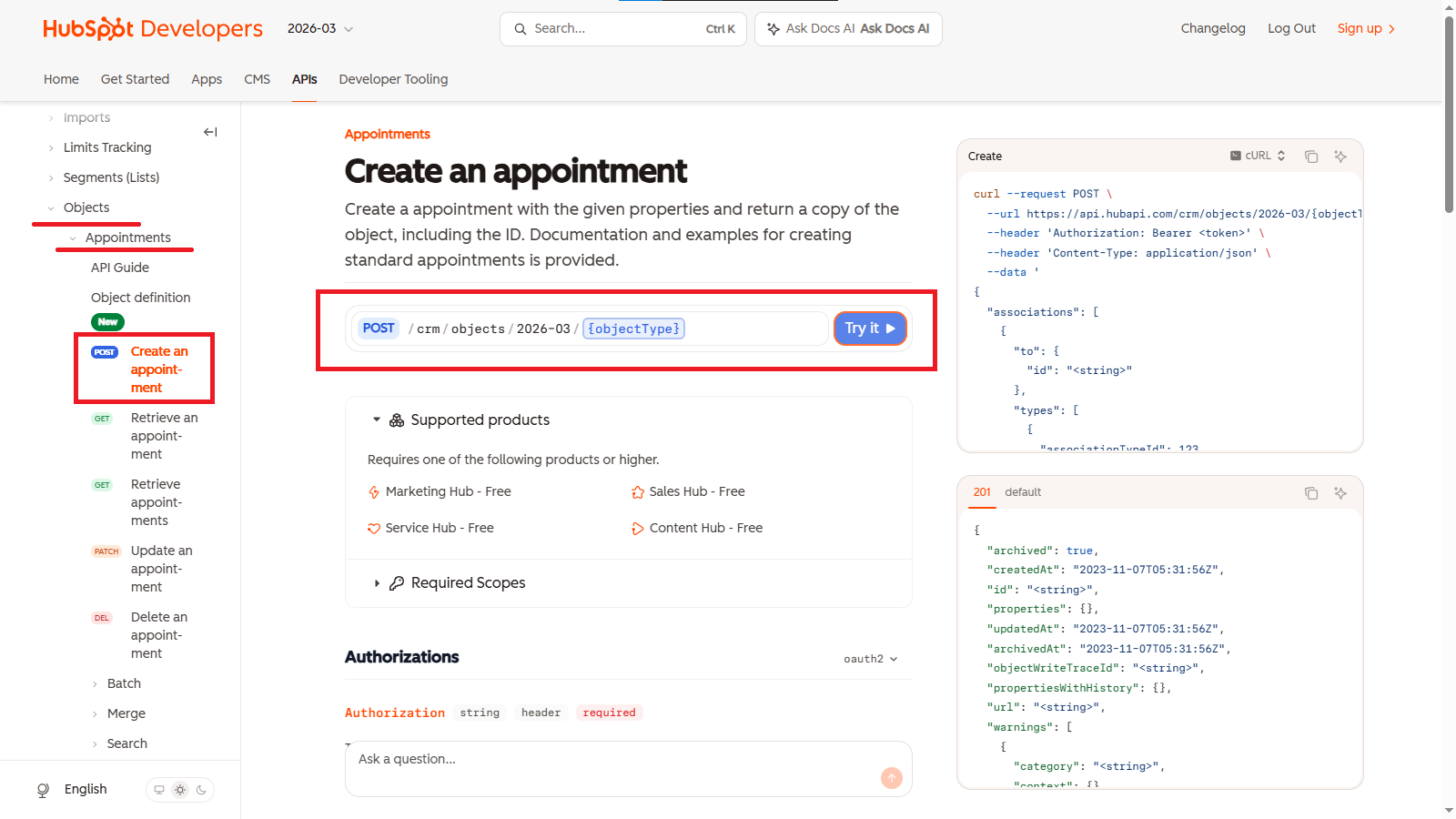Image resolution: width=1456 pixels, height=819 pixels.
Task: Open the Object definition page
Action: click(x=141, y=298)
